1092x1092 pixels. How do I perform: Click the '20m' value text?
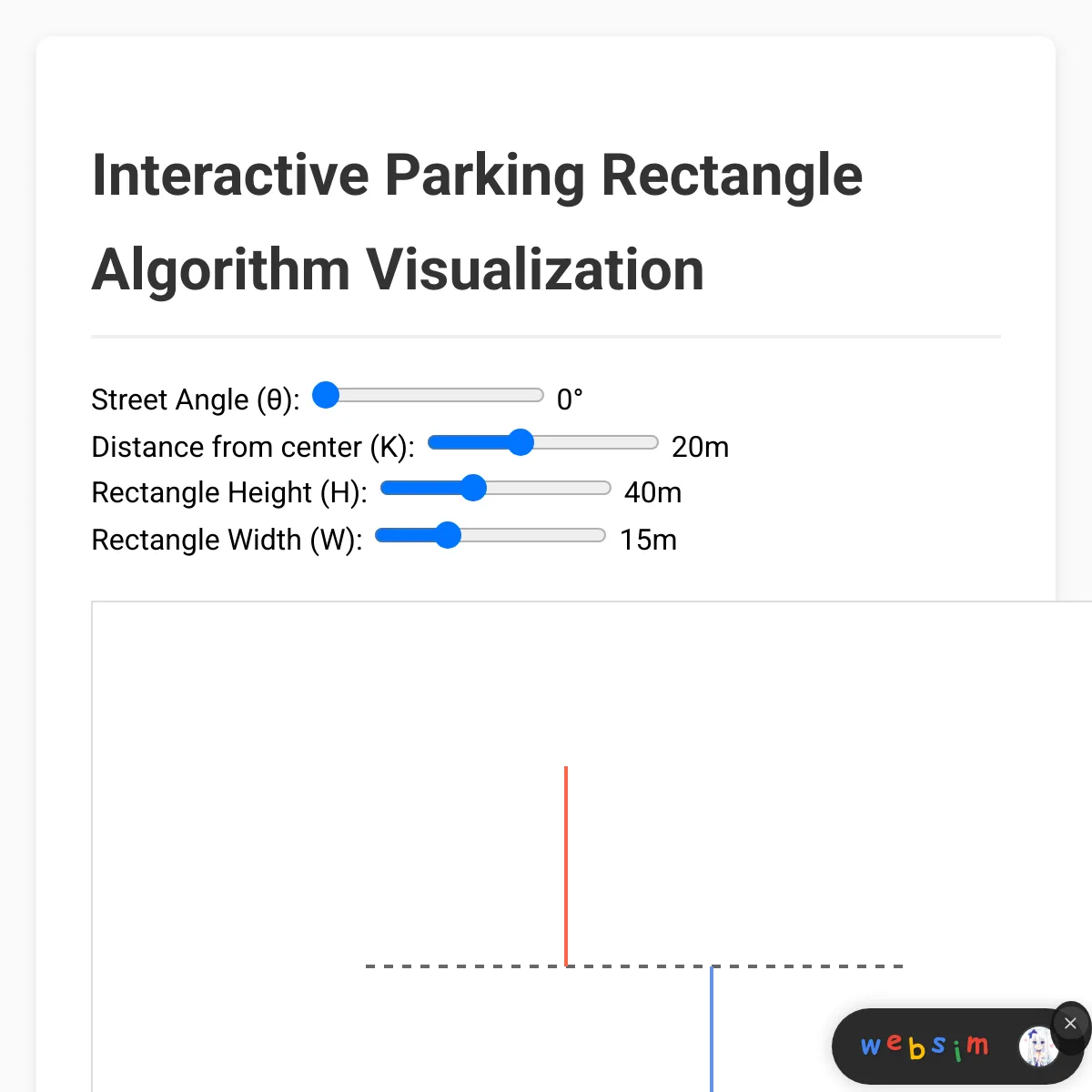[700, 447]
